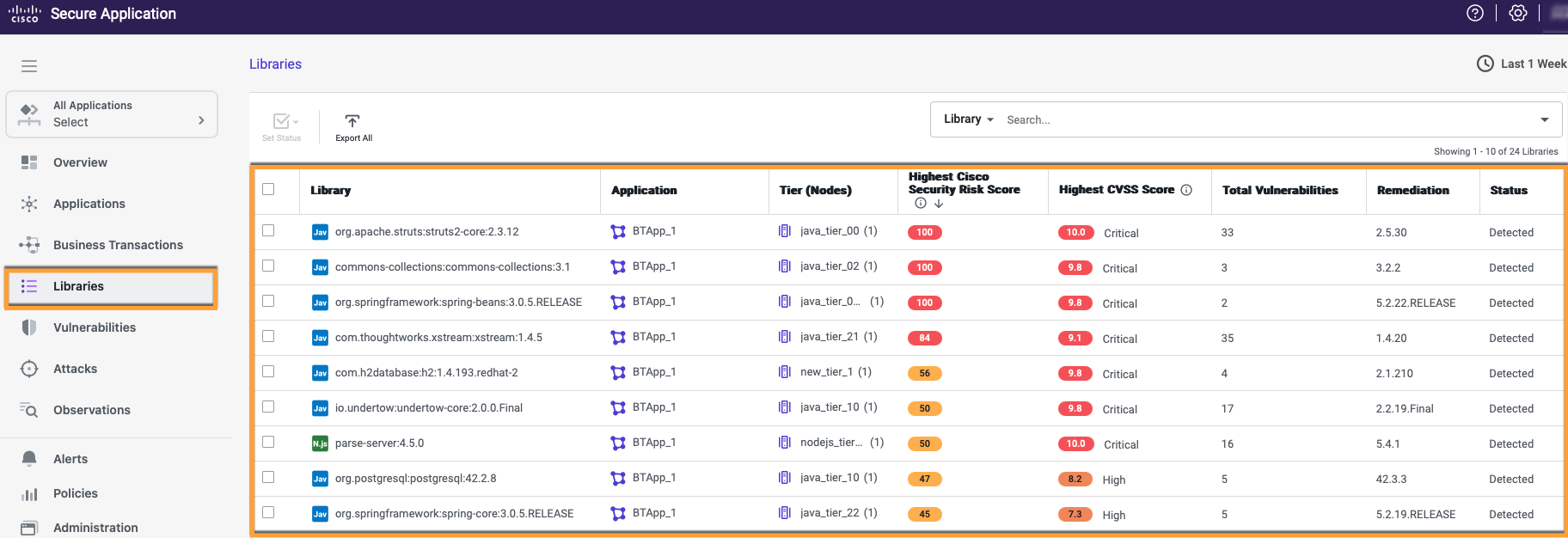Click the Administration icon
This screenshot has height=538, width=1568.
(x=29, y=528)
